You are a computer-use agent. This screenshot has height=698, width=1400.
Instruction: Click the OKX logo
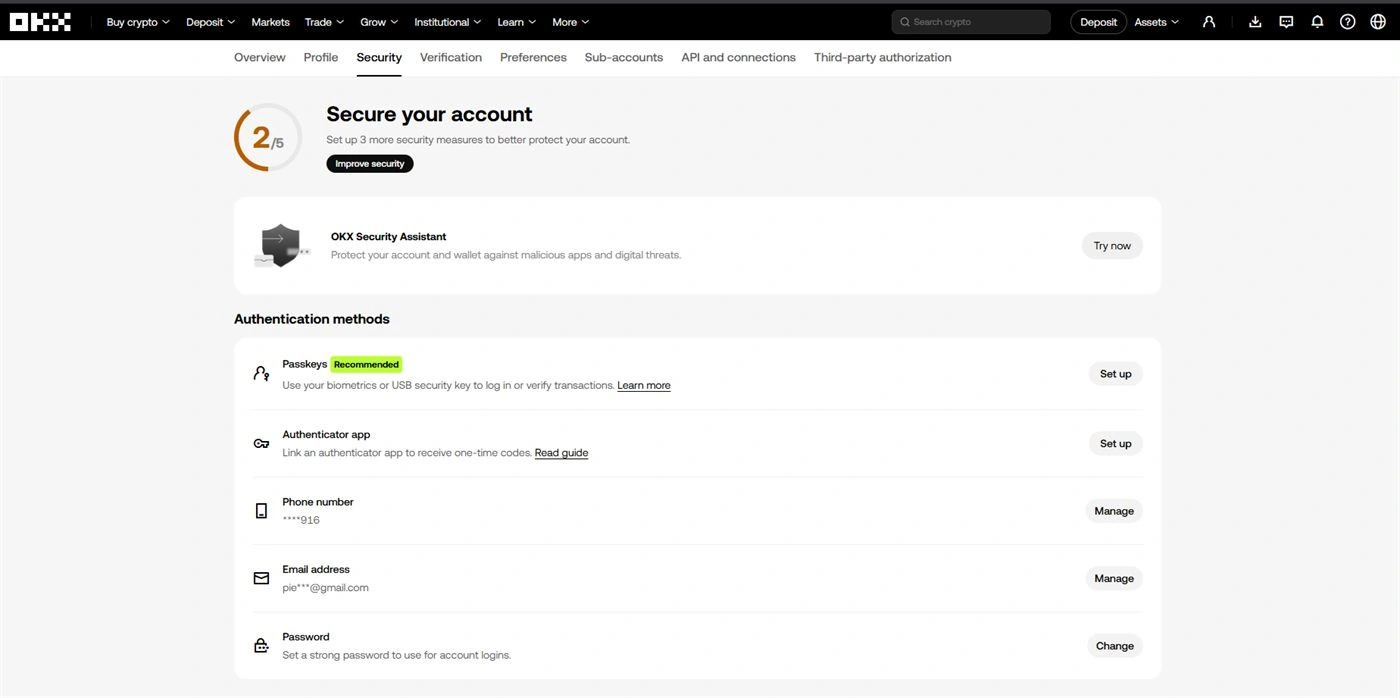pos(40,22)
